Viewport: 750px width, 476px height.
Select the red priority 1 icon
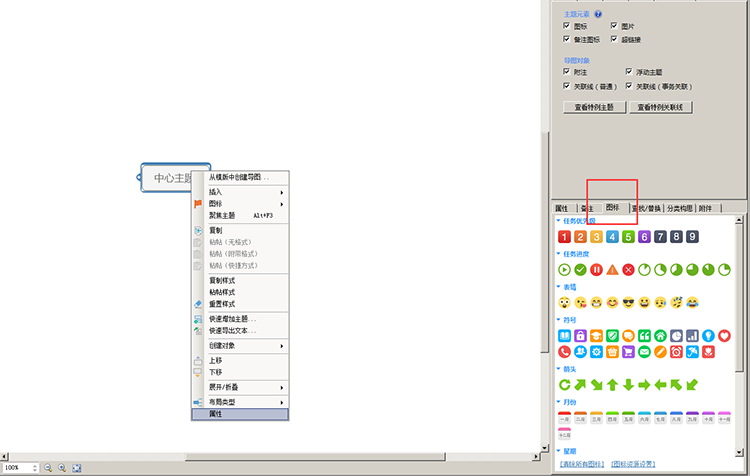point(564,237)
